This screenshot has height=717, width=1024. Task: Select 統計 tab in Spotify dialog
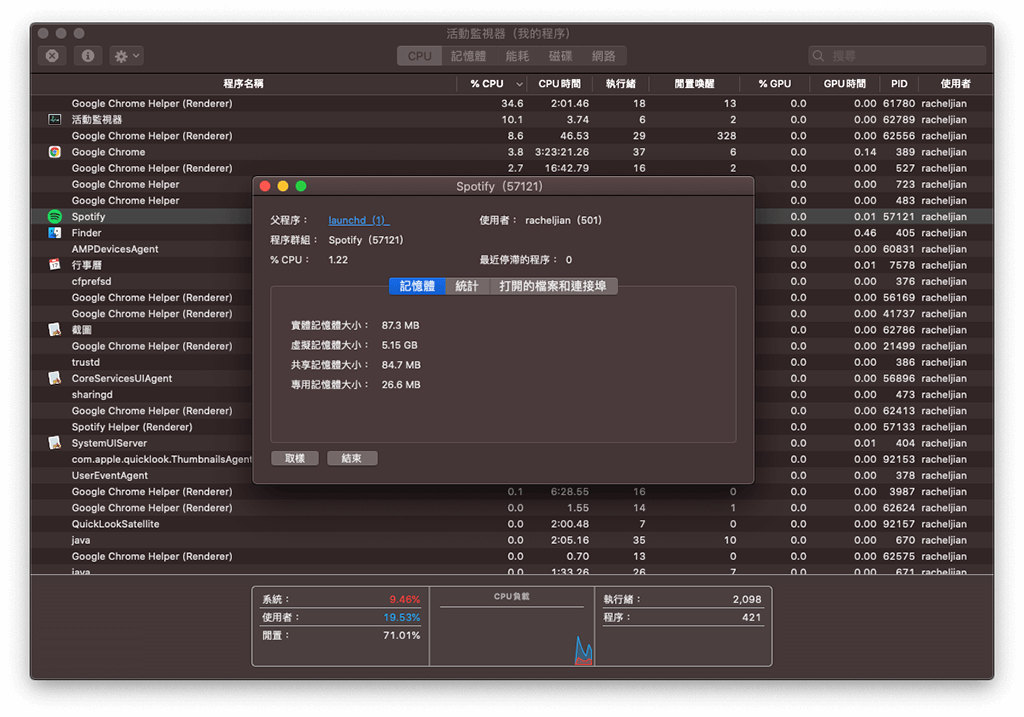click(467, 286)
